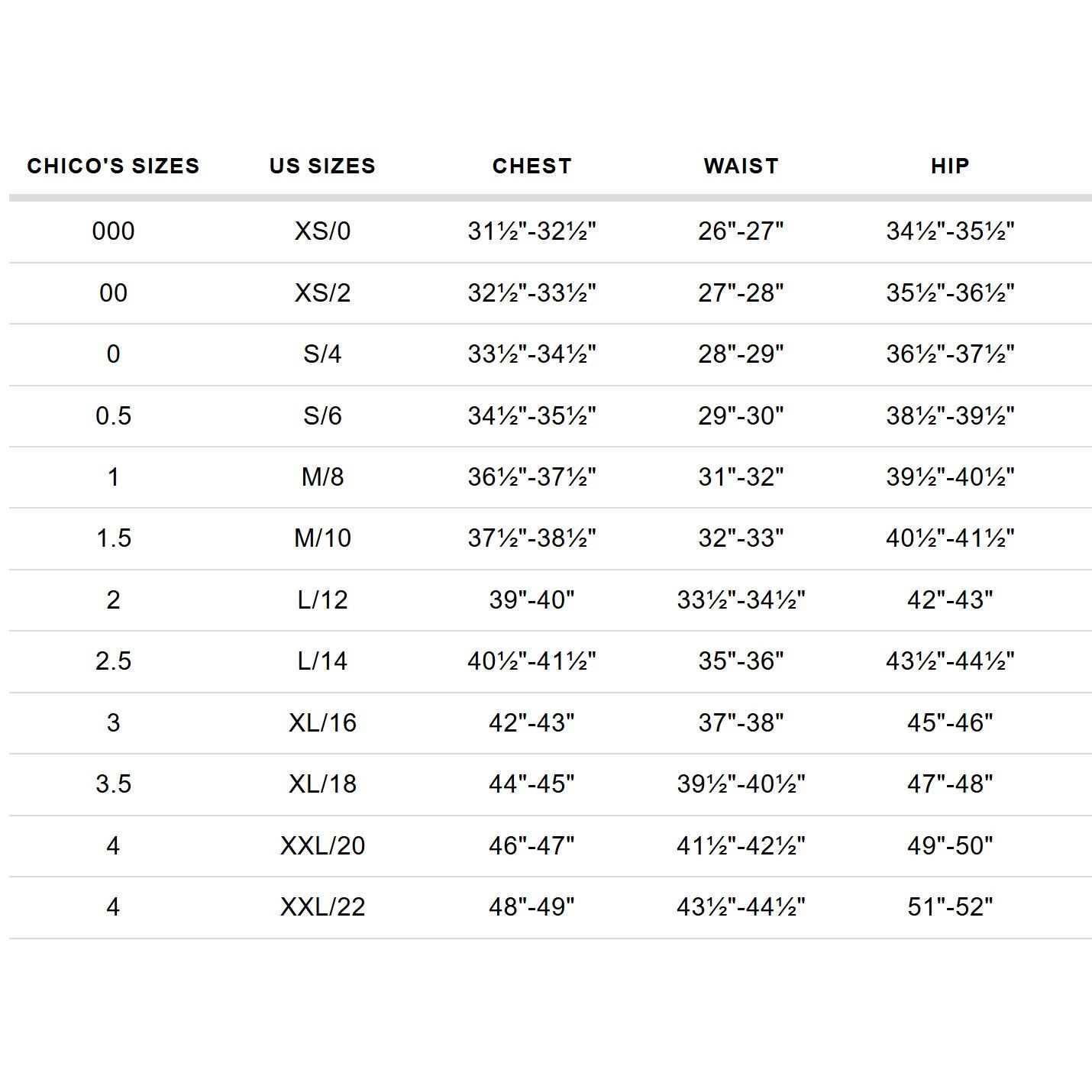Click the WAIST column header
The height and width of the screenshot is (1092, 1092).
(741, 166)
